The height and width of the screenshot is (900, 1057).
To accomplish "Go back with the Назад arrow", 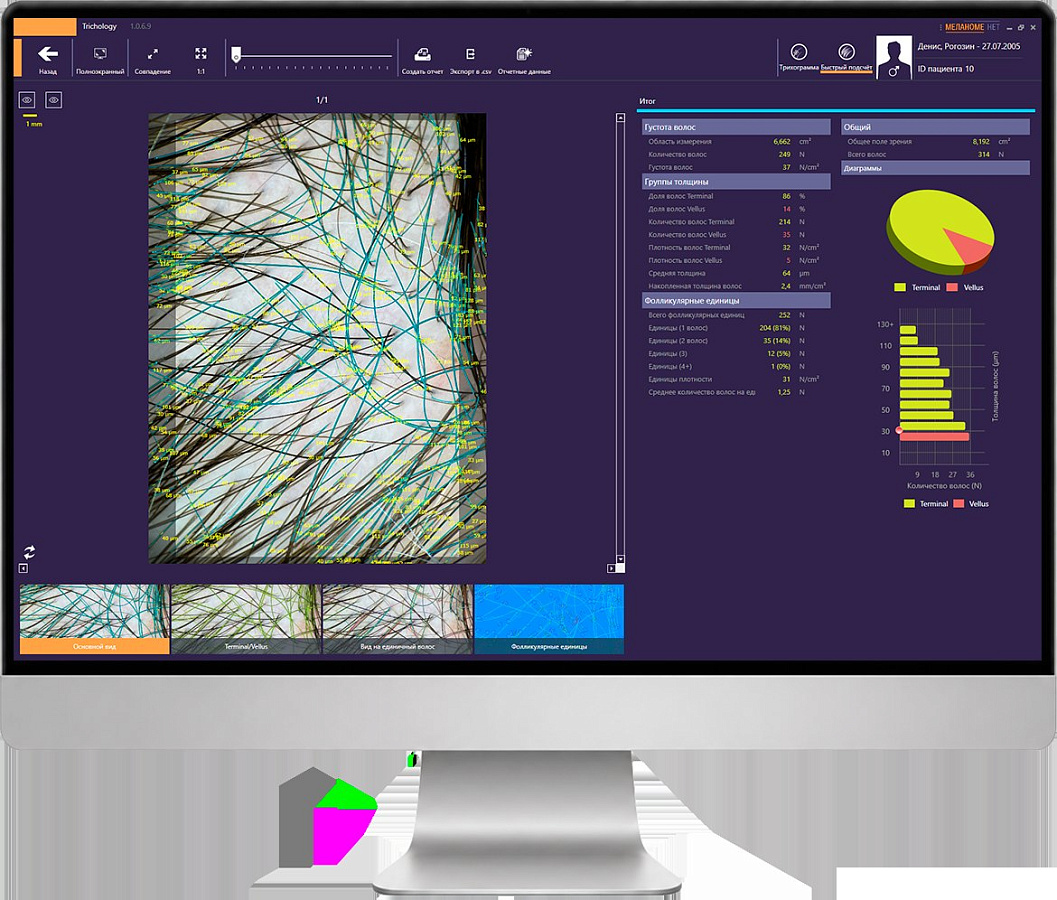I will pos(48,59).
